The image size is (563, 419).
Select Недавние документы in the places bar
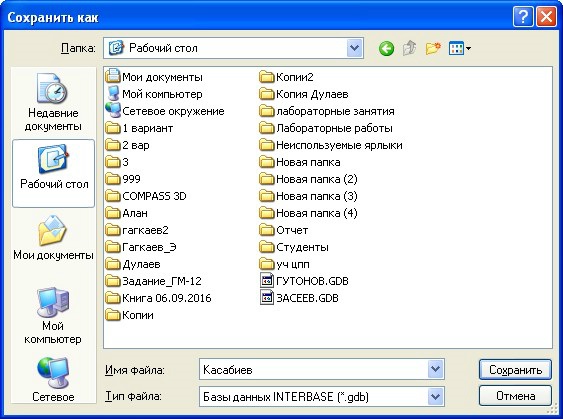[x=53, y=102]
